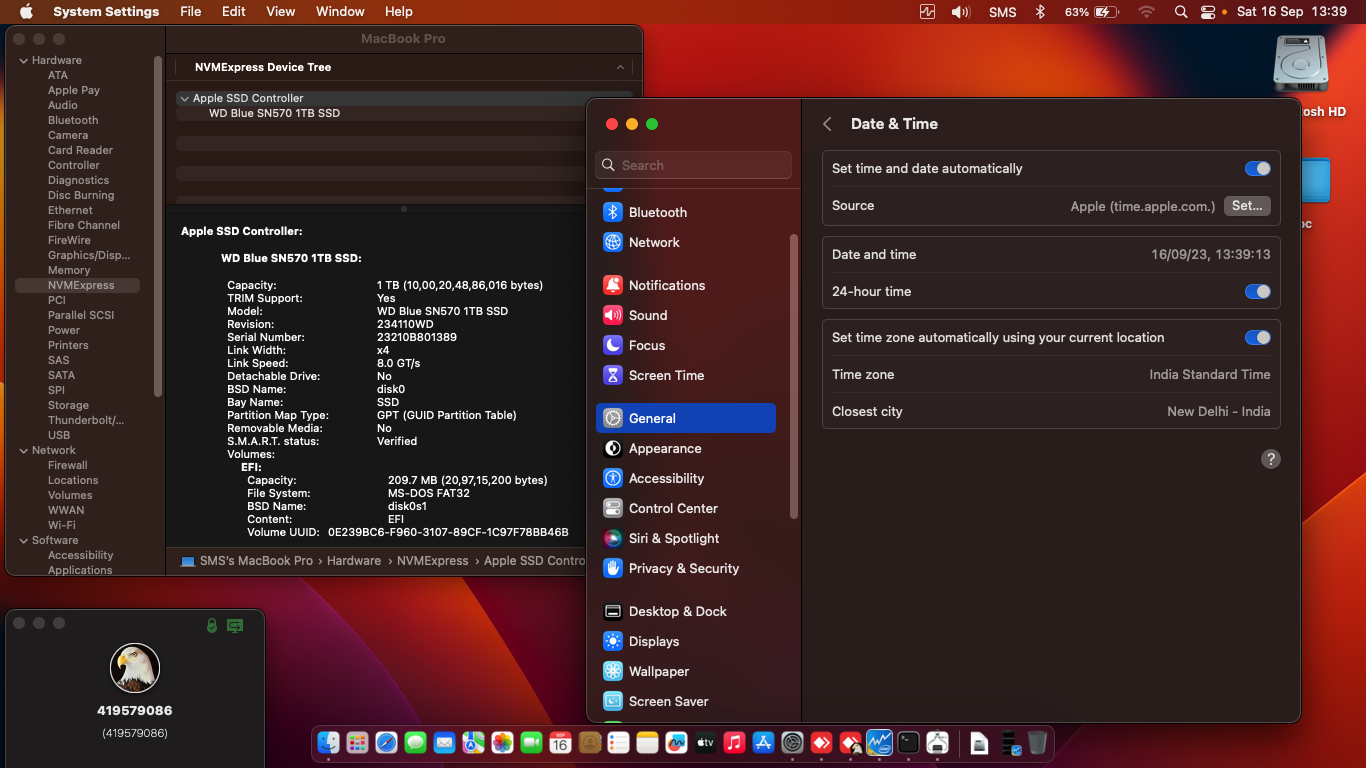Click the eagle avatar in AnyDesk window
Screen dimensions: 1366x768
click(135, 669)
